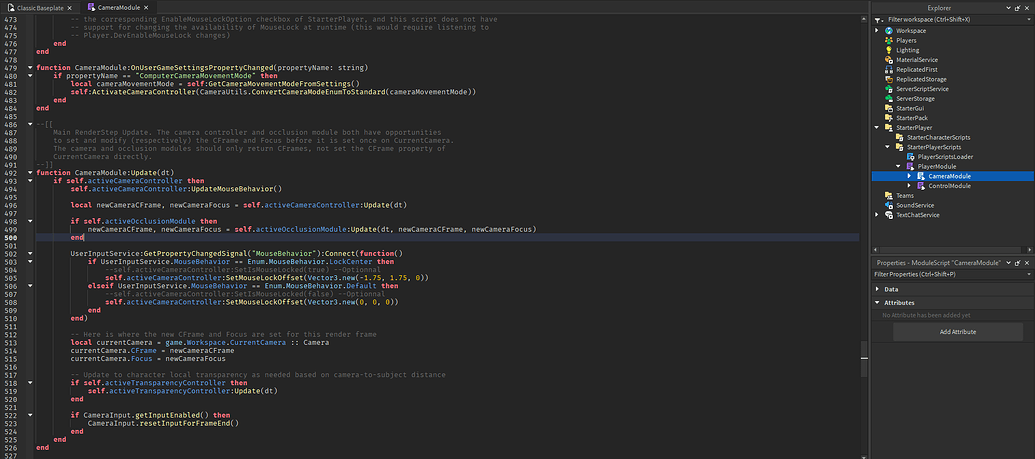
Task: Click the Add Attribute button
Action: (x=958, y=332)
